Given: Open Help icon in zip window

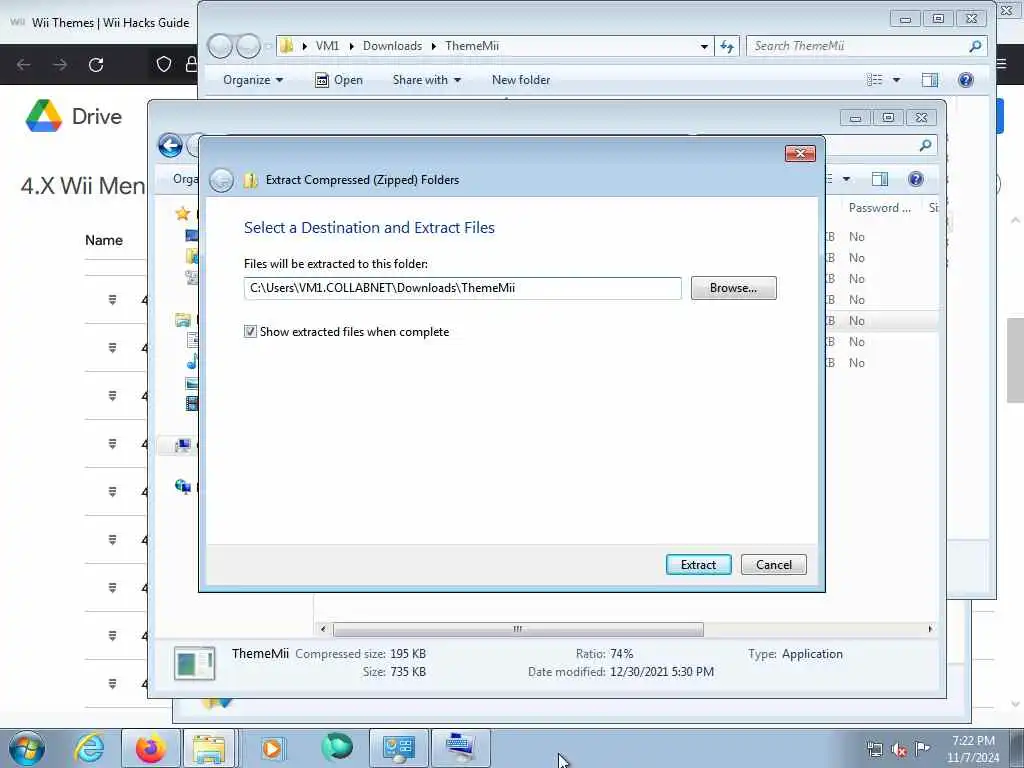Looking at the screenshot, I should pos(916,179).
